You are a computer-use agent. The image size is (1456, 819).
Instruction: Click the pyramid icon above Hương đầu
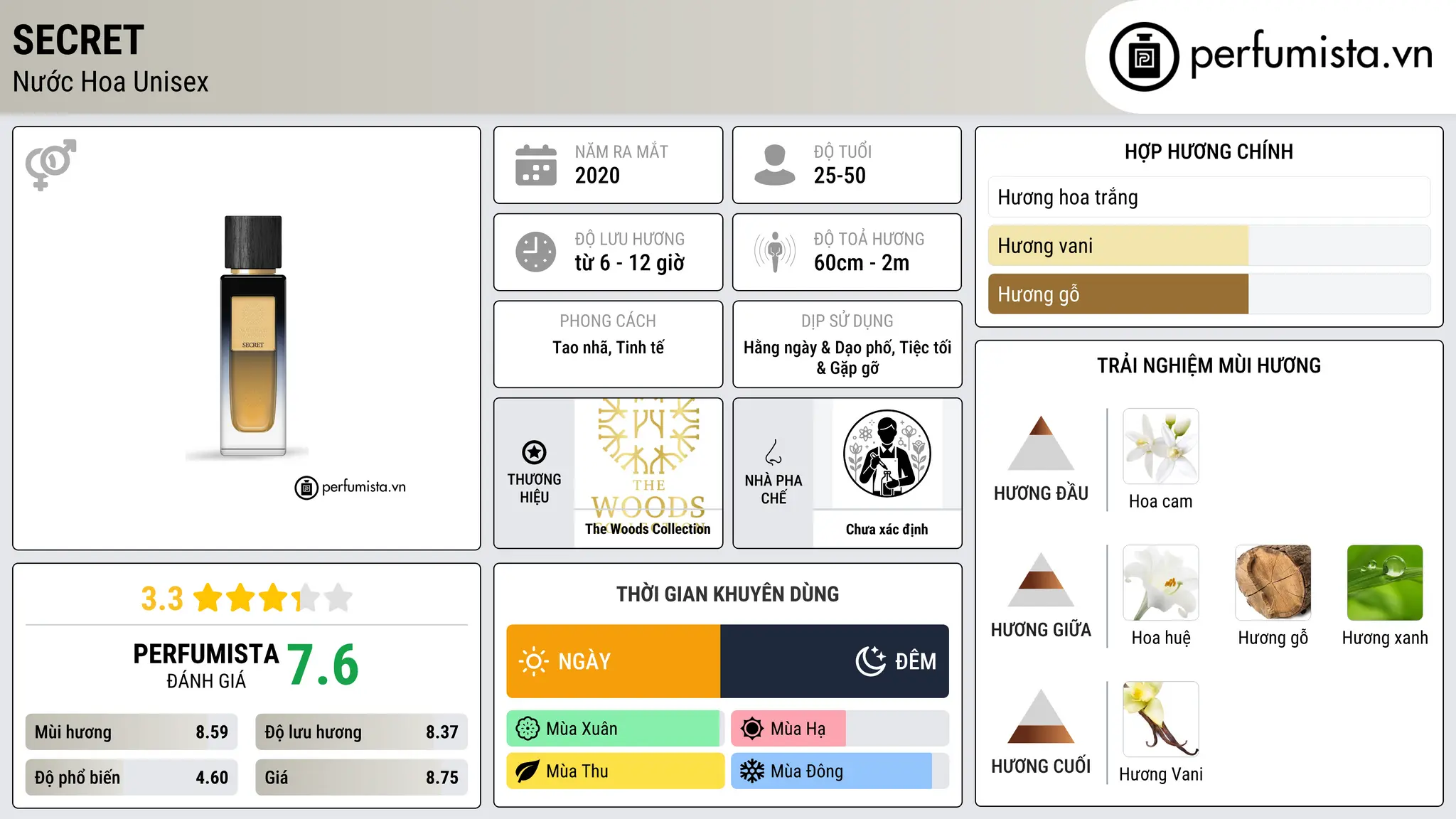pos(1041,442)
